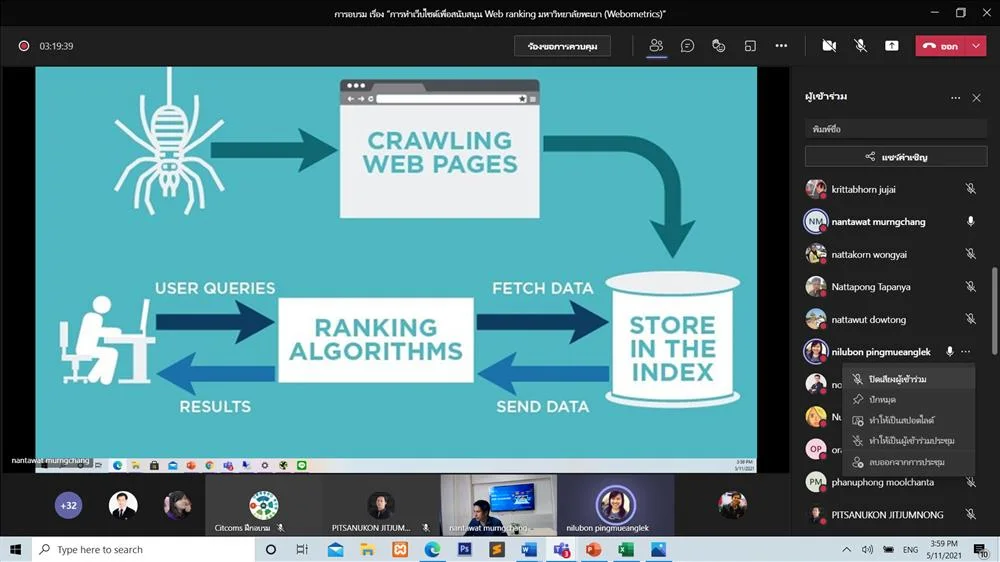Select the nilubon pingmueanglek video tile

615,505
